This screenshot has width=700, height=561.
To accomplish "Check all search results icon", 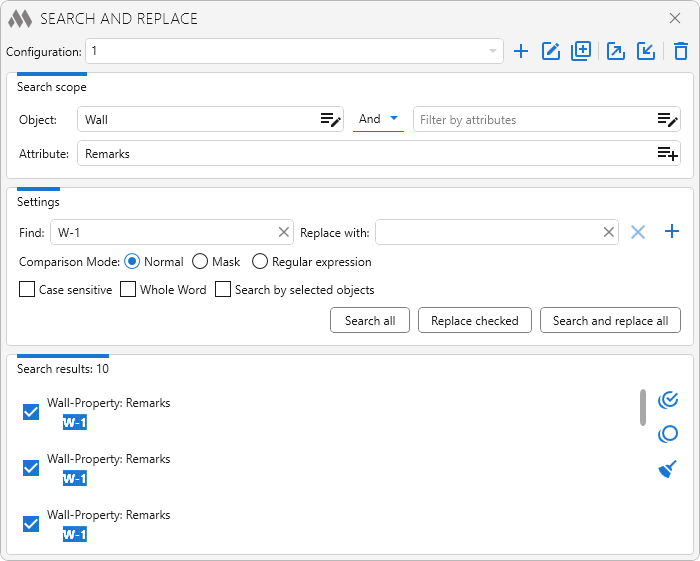I will click(x=668, y=400).
